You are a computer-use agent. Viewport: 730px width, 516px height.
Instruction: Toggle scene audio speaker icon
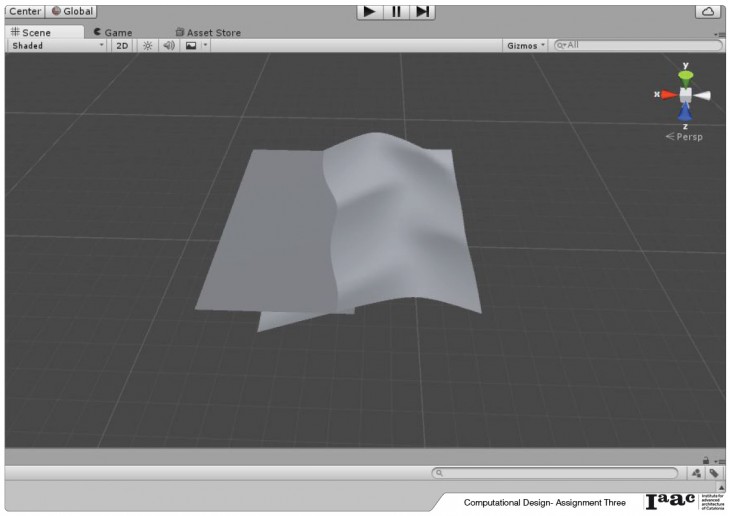[169, 46]
